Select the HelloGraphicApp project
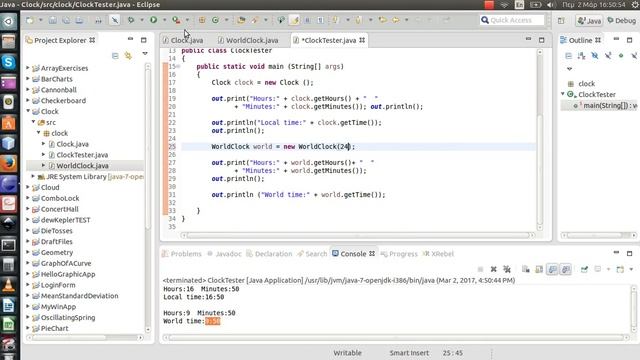The width and height of the screenshot is (640, 360). 68,274
